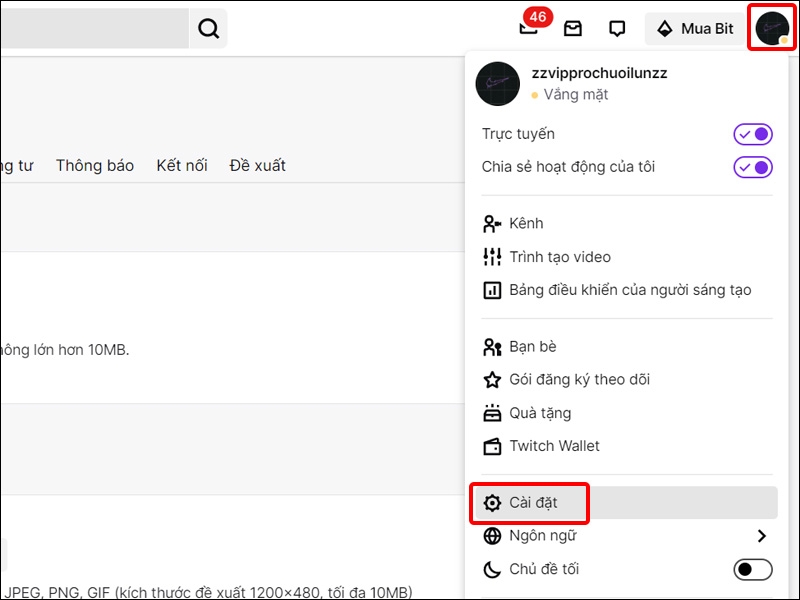Open Kênh menu item
Image resolution: width=800 pixels, height=600 pixels.
627,223
